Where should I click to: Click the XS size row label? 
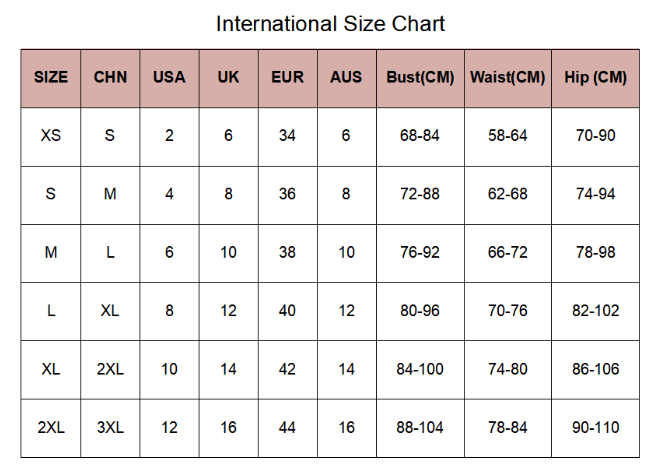pyautogui.click(x=51, y=136)
